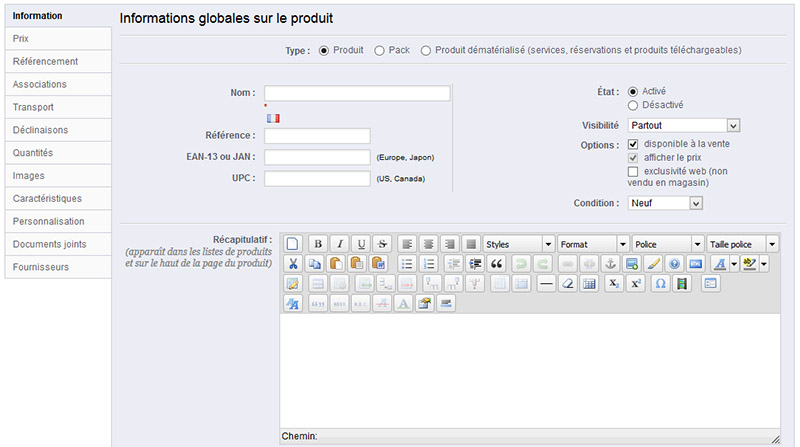Insert a horizontal rule line

[546, 284]
